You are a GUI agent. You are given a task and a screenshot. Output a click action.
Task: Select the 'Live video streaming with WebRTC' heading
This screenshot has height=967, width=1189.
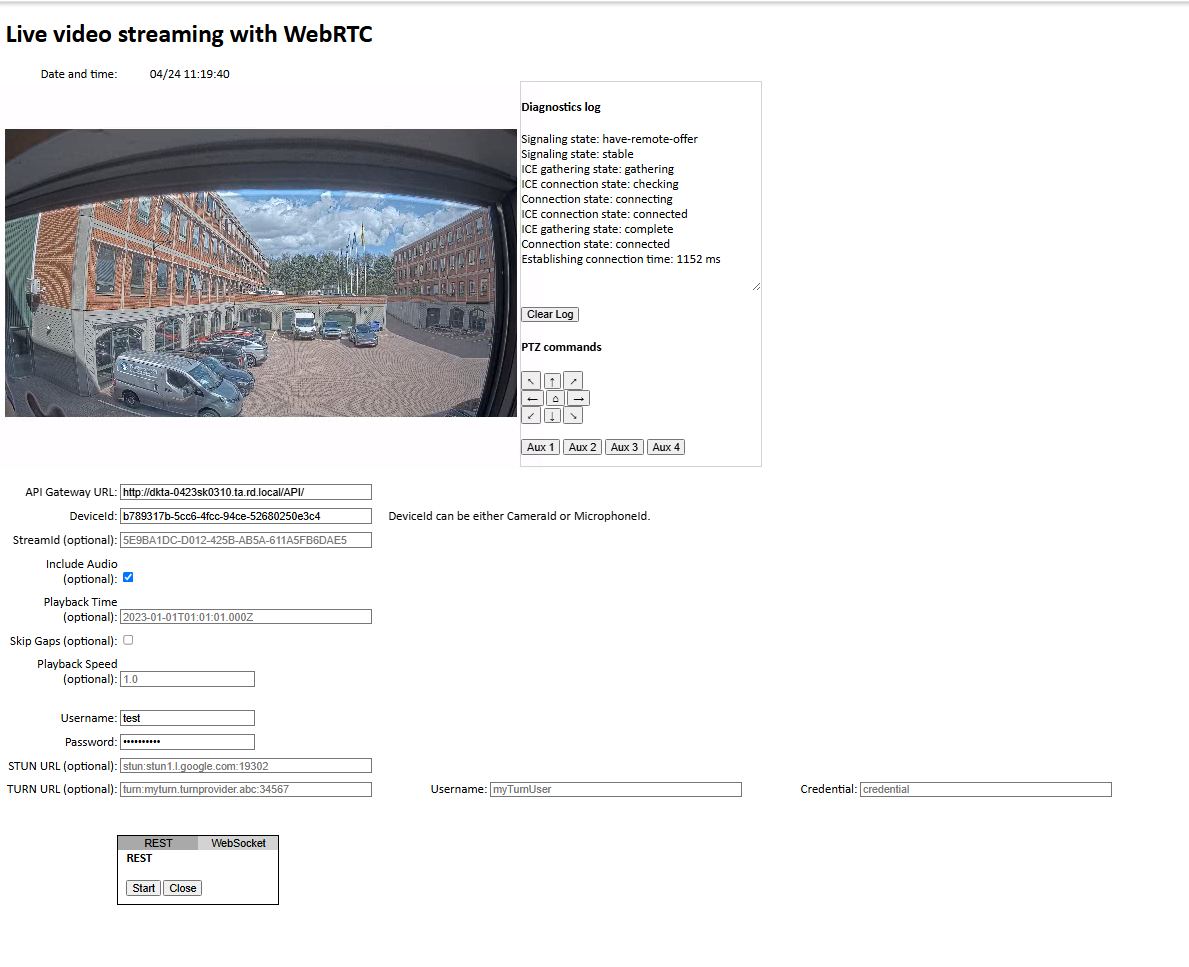[189, 34]
